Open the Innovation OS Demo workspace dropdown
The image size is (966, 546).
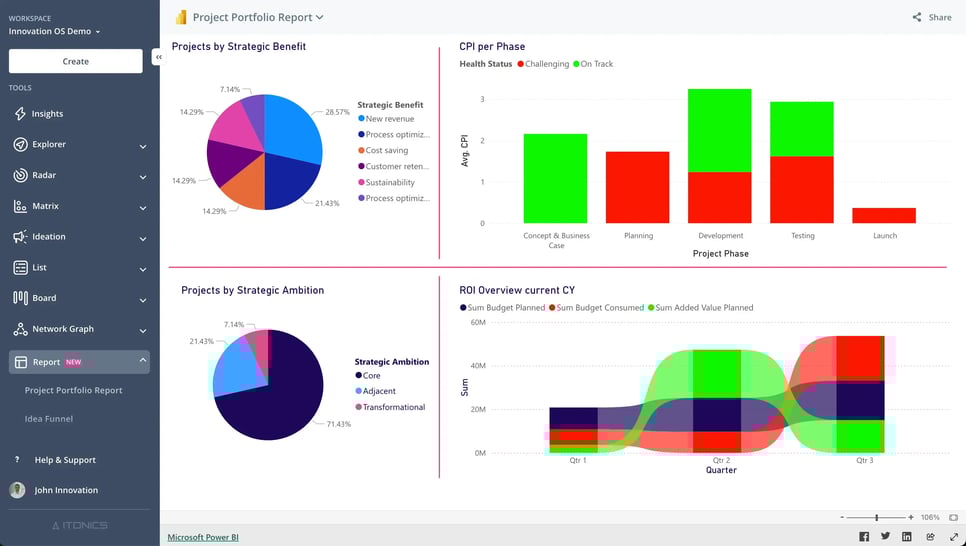(x=55, y=32)
